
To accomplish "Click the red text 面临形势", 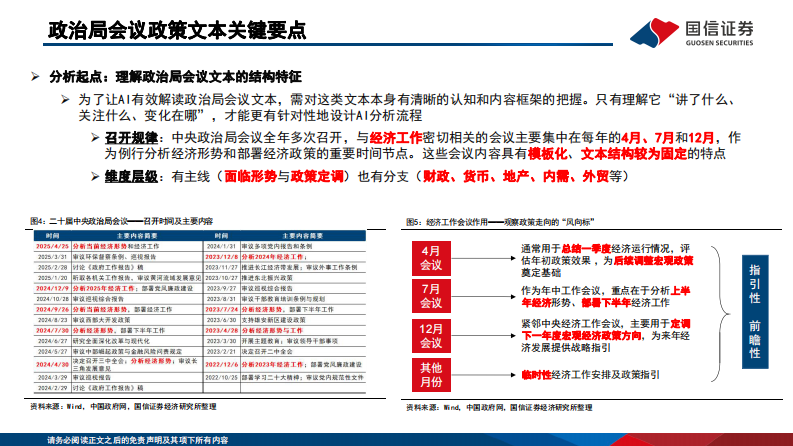I will click(250, 176).
